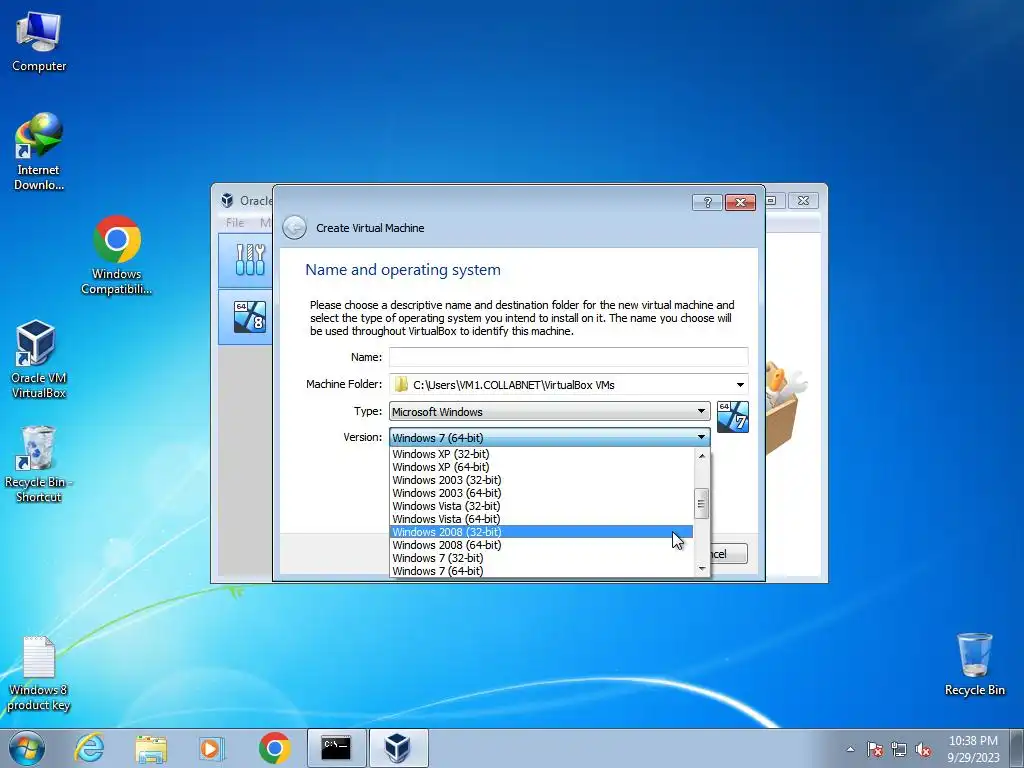Switch to Command Prompt taskbar button
This screenshot has width=1024, height=768.
[x=336, y=748]
